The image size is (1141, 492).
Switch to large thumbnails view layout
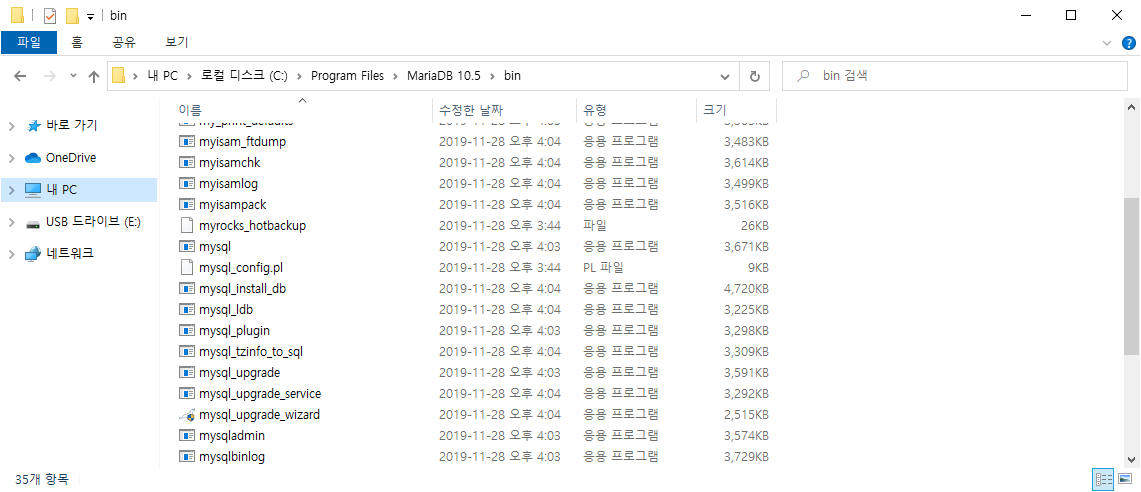tap(1125, 479)
